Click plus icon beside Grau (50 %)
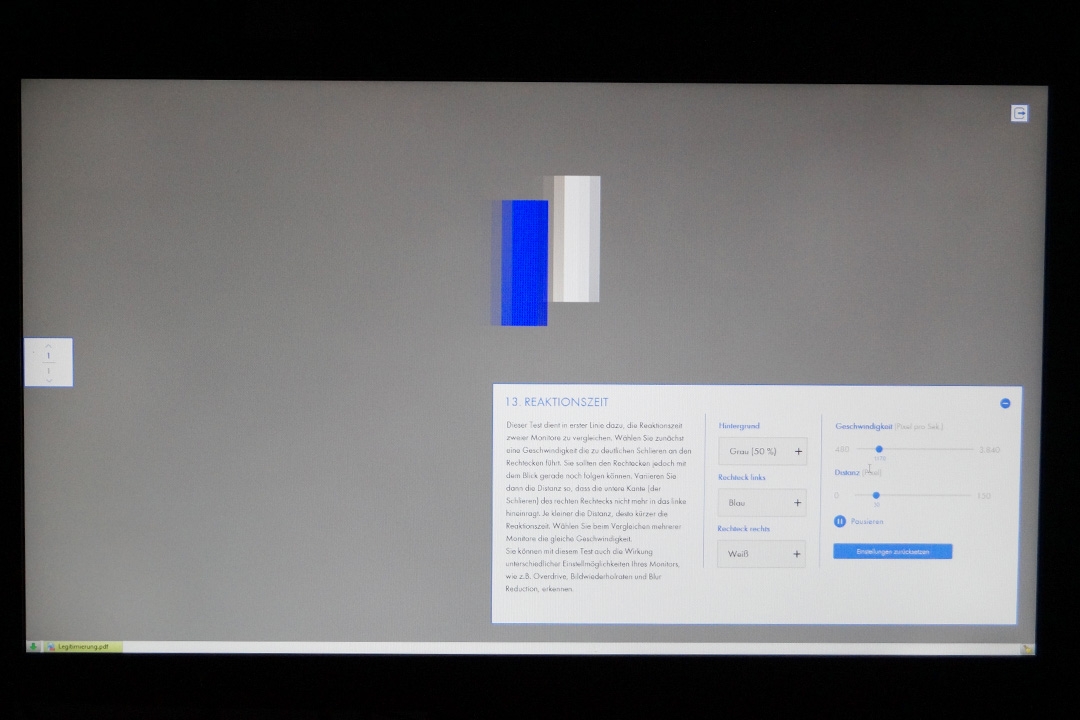The height and width of the screenshot is (720, 1080). (x=798, y=452)
